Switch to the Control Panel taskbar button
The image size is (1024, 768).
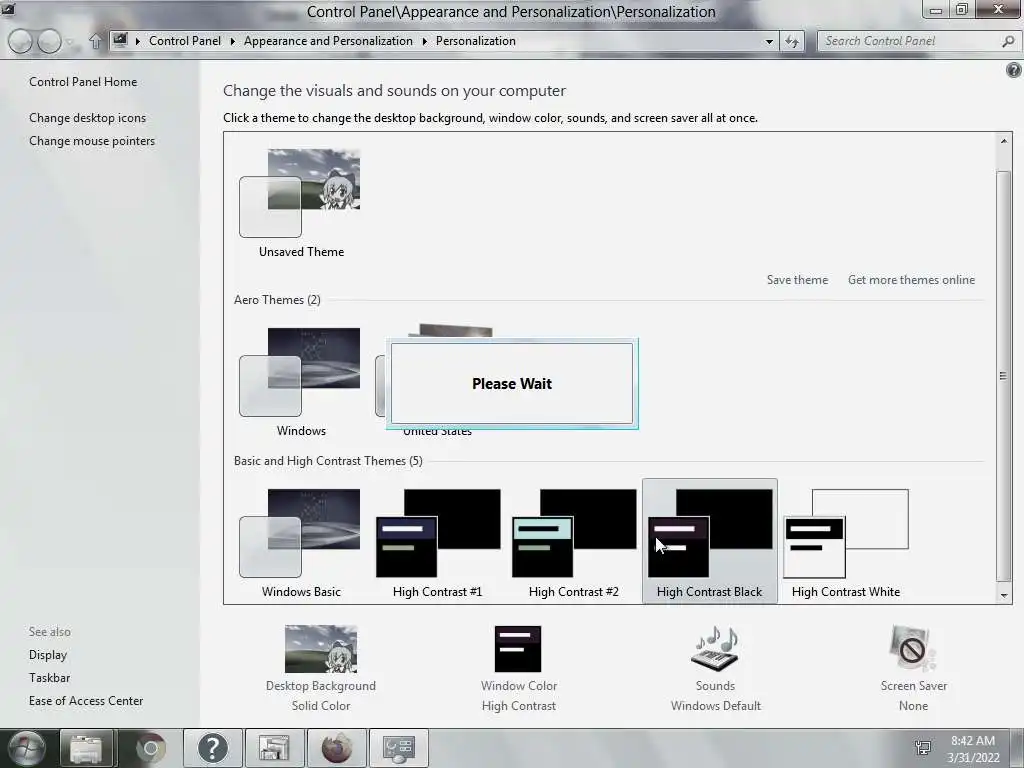[x=398, y=748]
